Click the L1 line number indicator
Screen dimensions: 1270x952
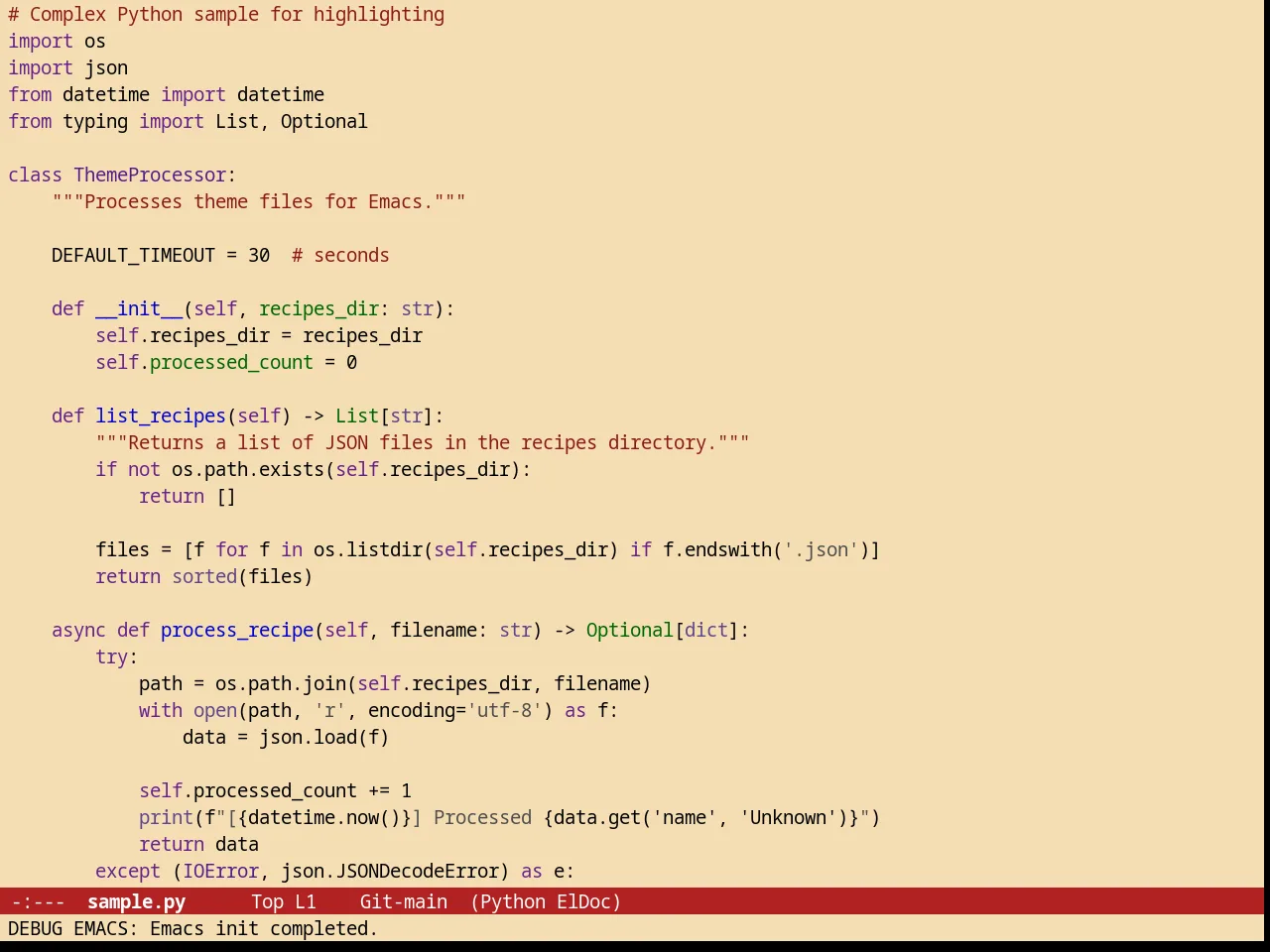tap(306, 901)
